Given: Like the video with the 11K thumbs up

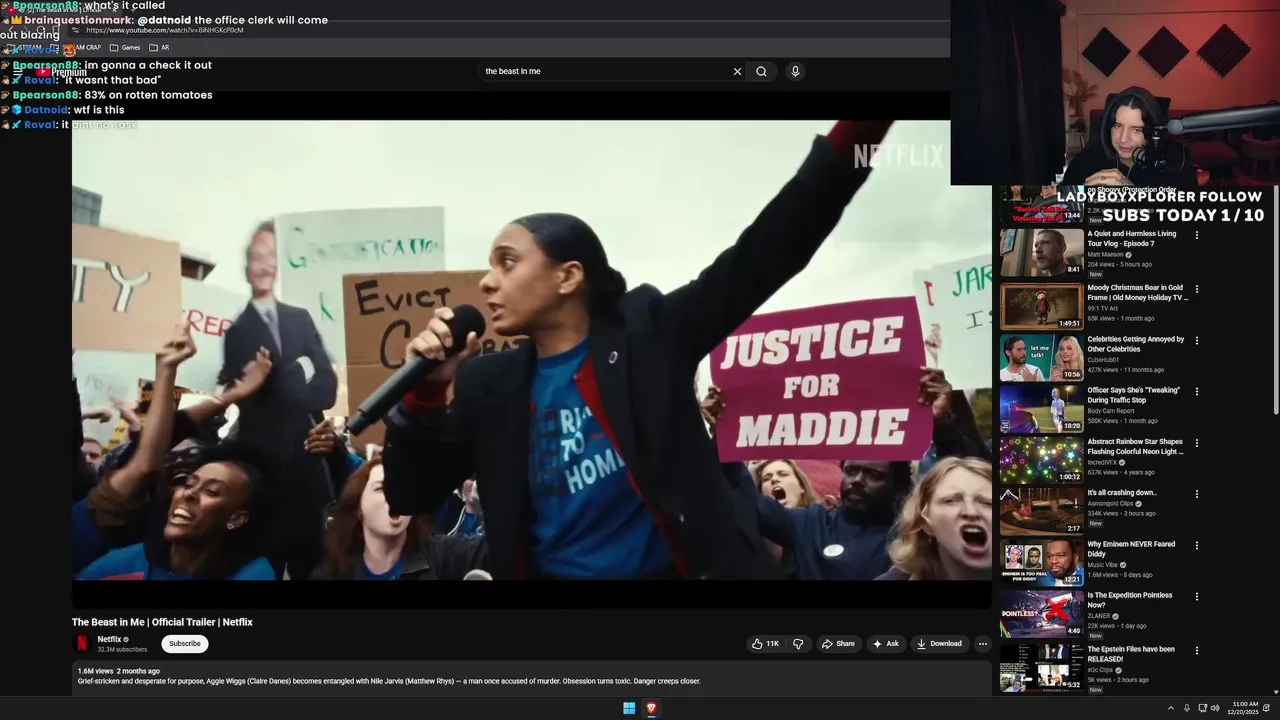Looking at the screenshot, I should (765, 644).
